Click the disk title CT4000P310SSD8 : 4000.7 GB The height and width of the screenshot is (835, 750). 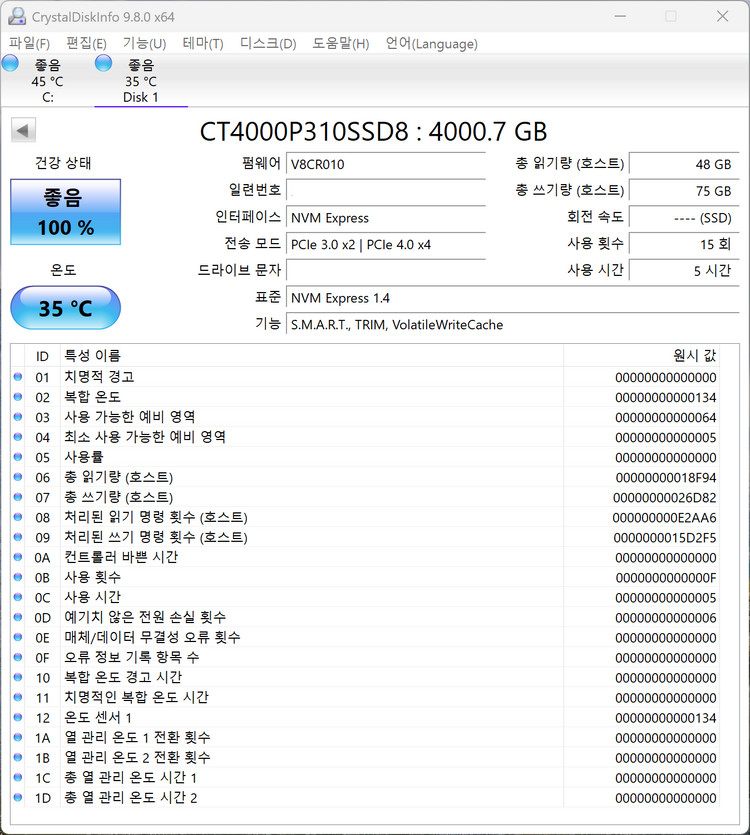[373, 132]
